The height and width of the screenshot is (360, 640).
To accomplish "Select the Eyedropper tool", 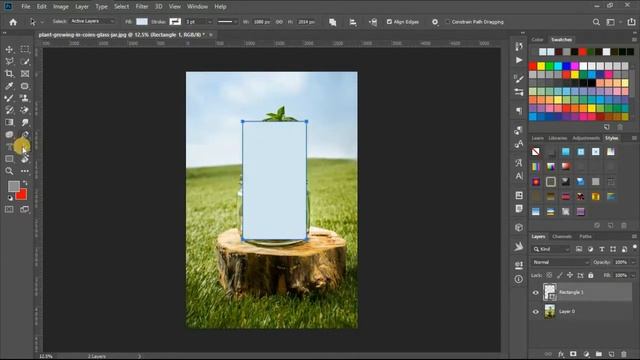I will (9, 86).
